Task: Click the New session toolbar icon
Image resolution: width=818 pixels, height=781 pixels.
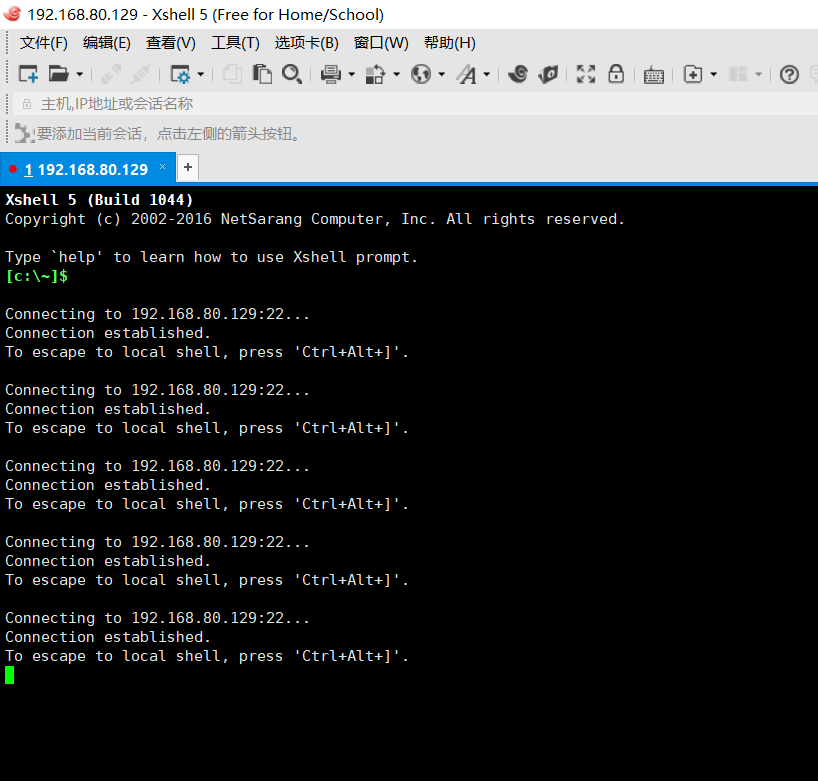Action: (x=28, y=74)
